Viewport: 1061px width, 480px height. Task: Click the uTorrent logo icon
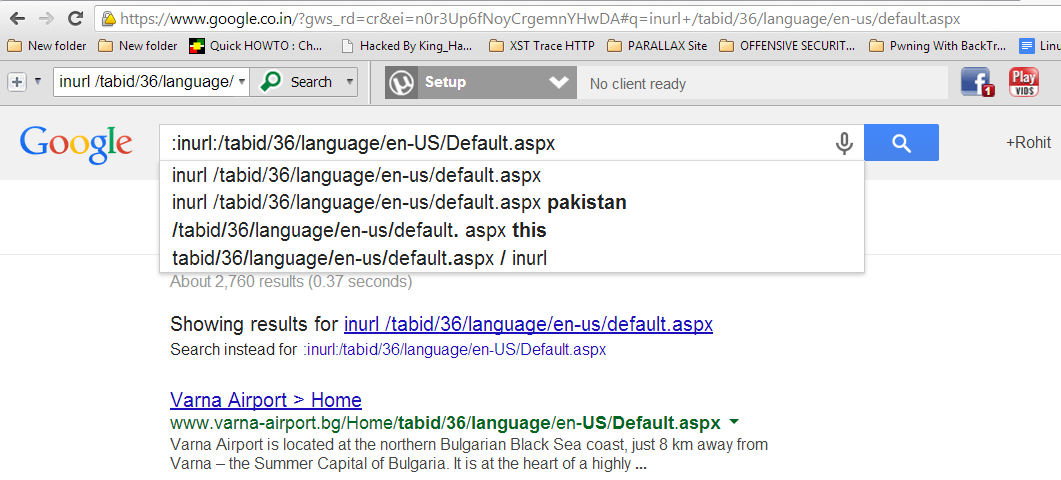click(402, 83)
